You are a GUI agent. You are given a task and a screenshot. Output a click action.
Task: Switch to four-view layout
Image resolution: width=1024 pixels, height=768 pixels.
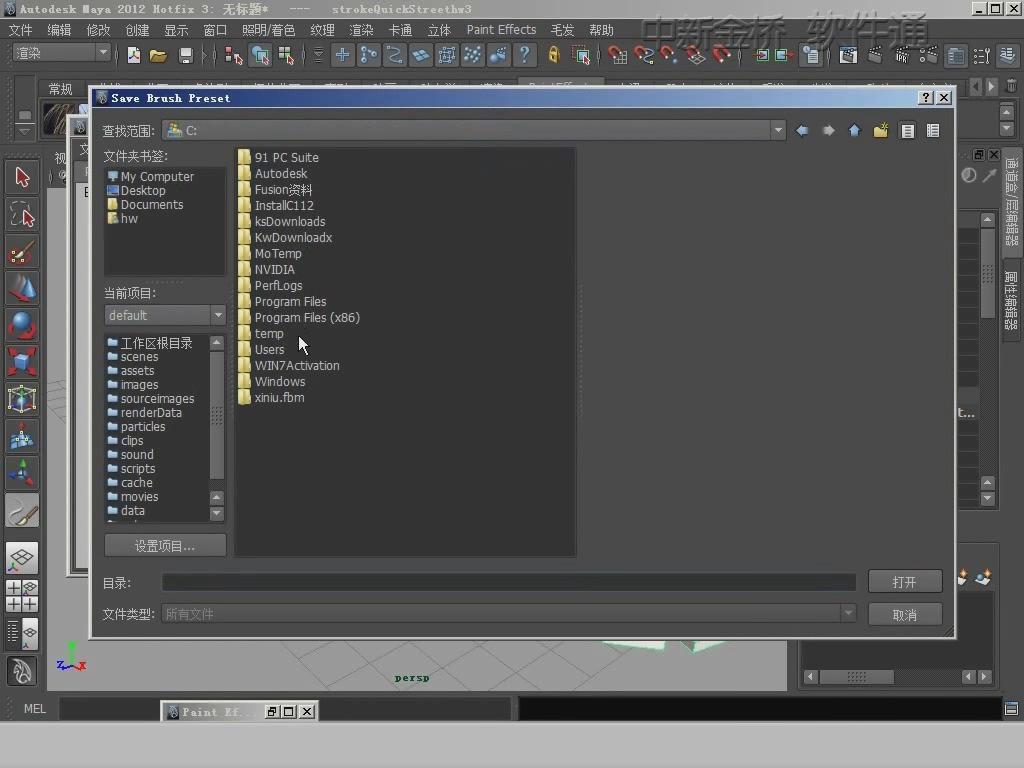click(x=22, y=596)
